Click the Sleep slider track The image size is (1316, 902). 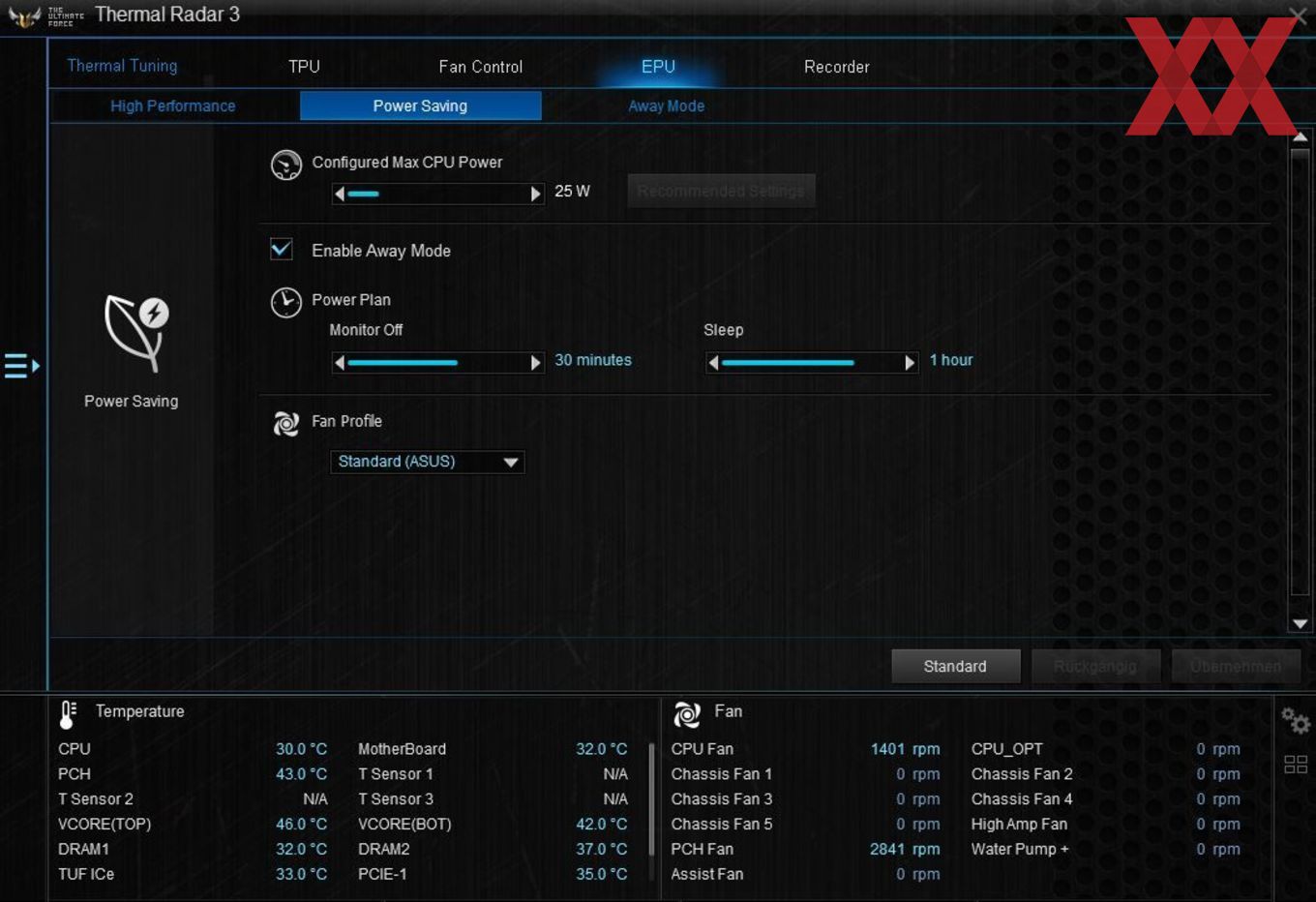coord(812,362)
